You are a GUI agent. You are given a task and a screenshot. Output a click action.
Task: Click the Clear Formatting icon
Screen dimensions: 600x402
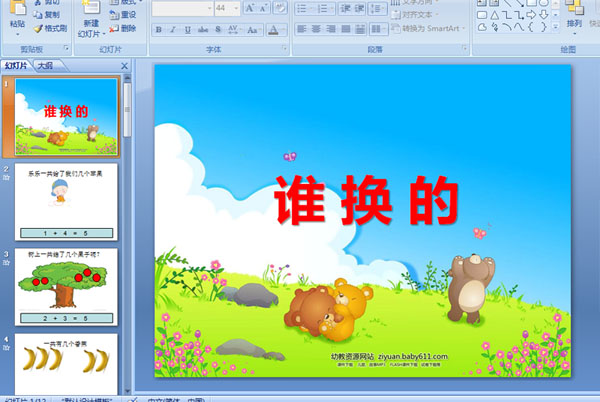(280, 8)
